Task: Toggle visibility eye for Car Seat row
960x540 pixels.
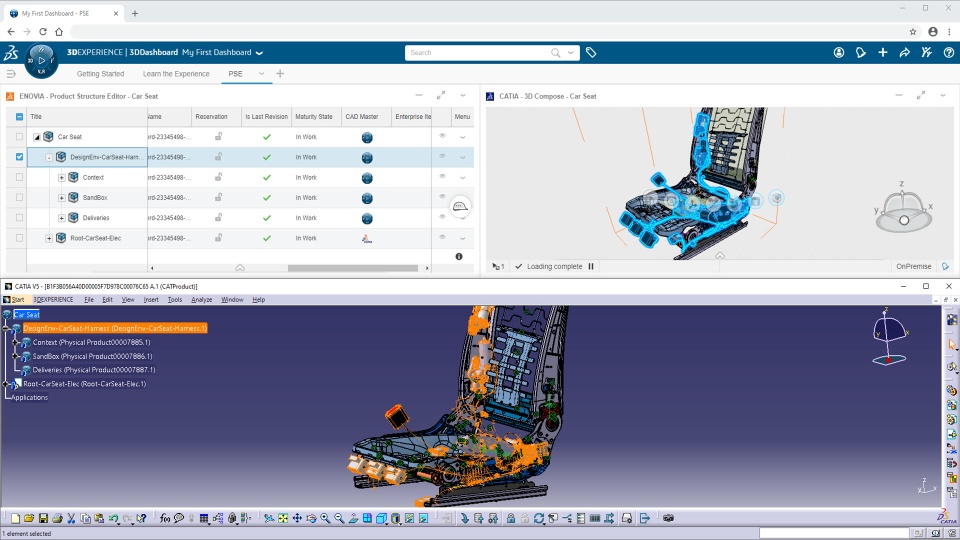Action: pos(442,136)
